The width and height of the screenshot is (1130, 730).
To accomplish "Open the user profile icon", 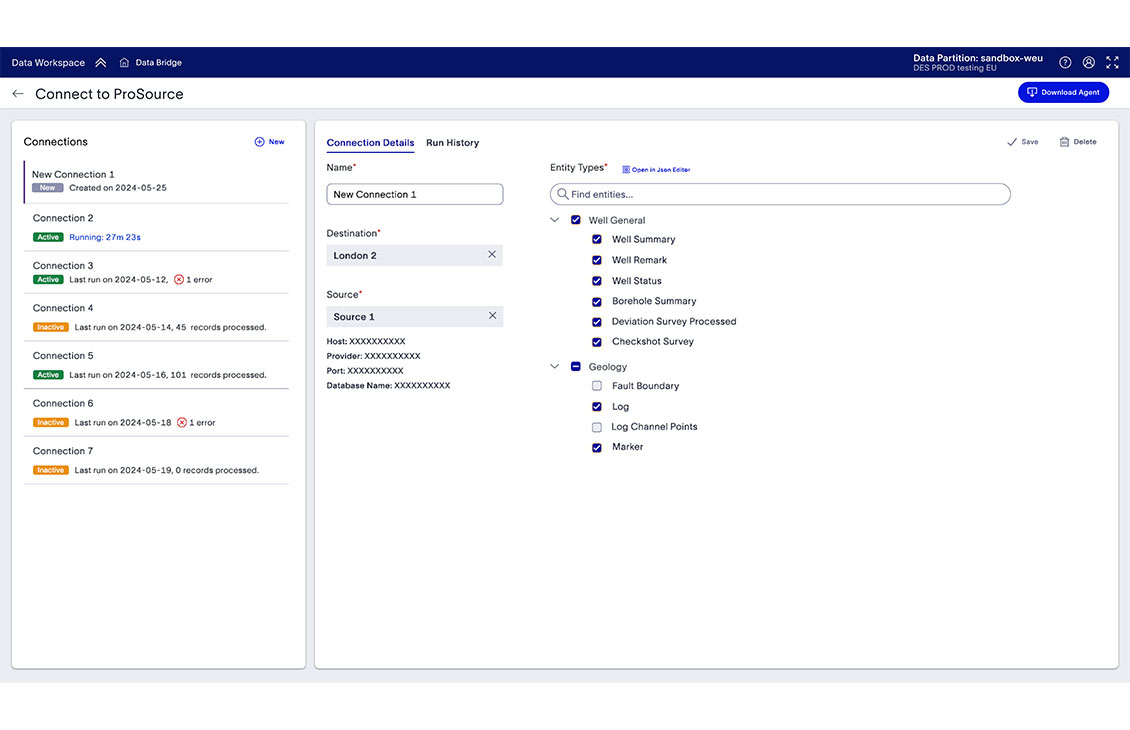I will [x=1089, y=63].
